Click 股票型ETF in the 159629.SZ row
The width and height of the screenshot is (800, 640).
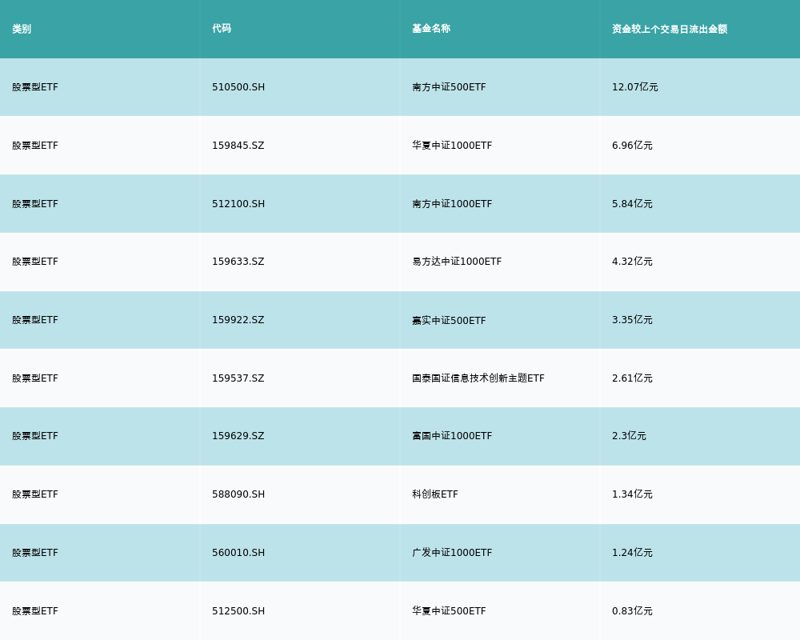coord(35,436)
